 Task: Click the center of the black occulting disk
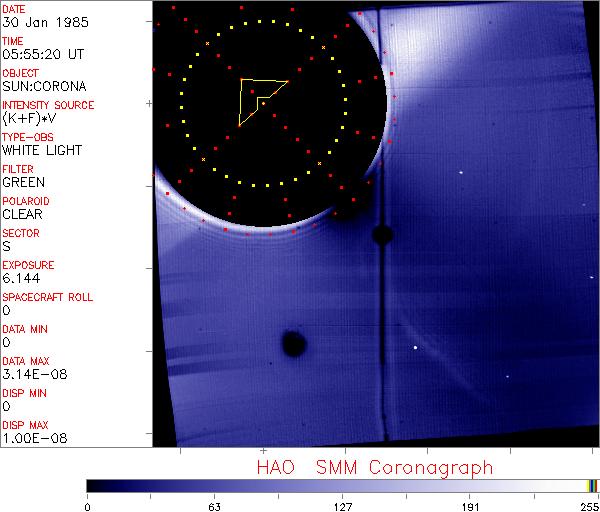(263, 103)
